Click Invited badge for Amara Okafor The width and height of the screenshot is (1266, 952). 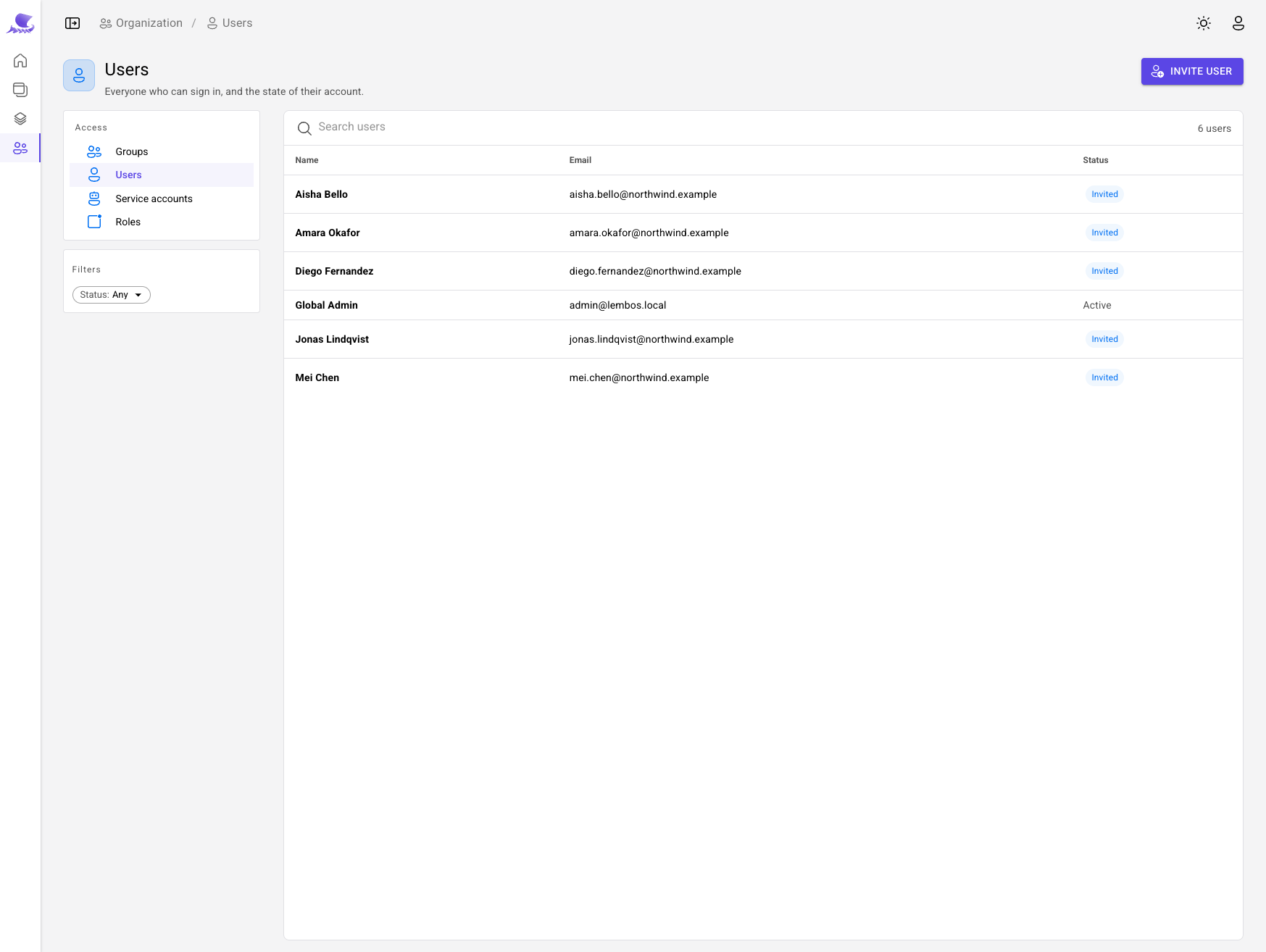pos(1104,233)
